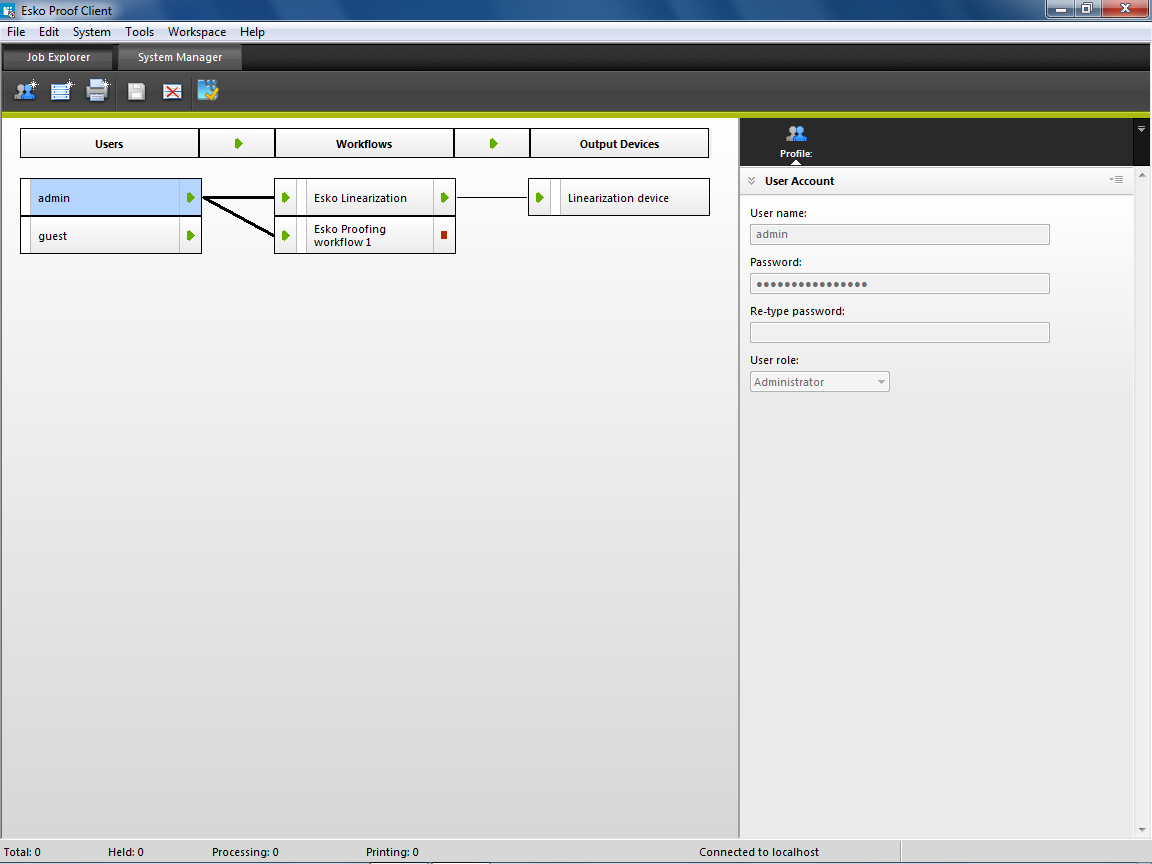Screen dimensions: 1152x864
Task: Open the Edit menu
Action: [49, 32]
